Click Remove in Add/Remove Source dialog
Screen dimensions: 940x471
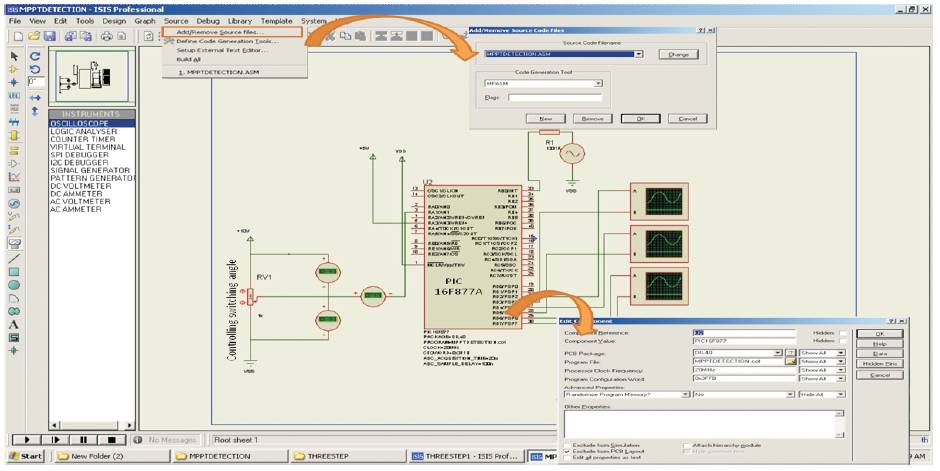pyautogui.click(x=592, y=119)
